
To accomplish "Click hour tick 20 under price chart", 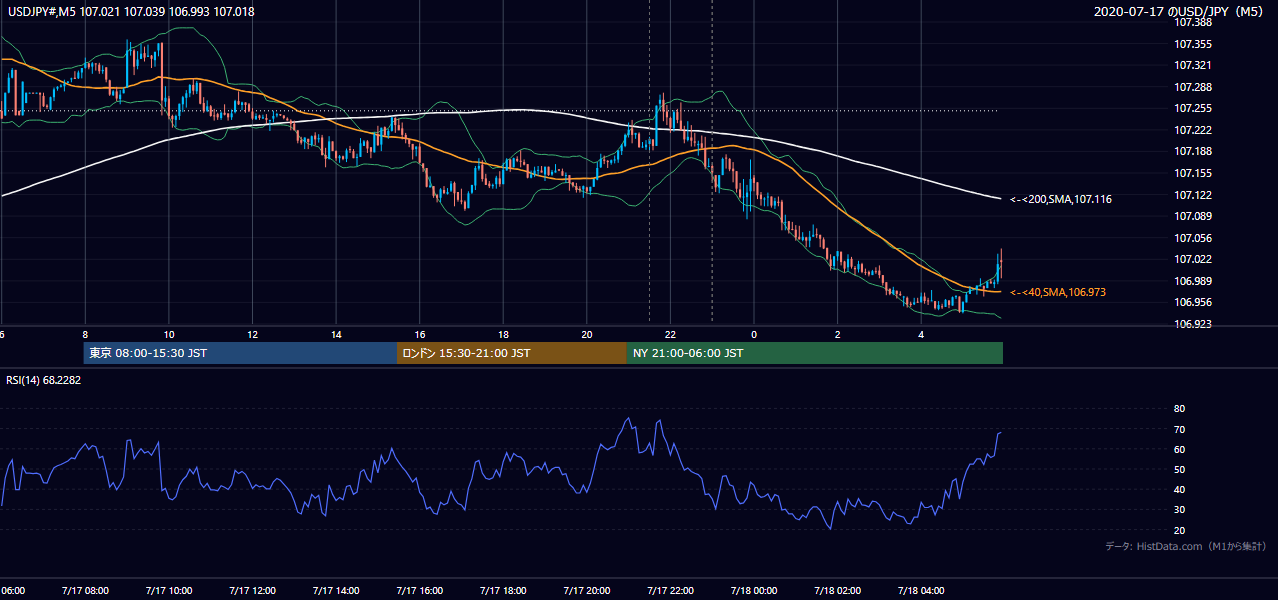I will [587, 334].
